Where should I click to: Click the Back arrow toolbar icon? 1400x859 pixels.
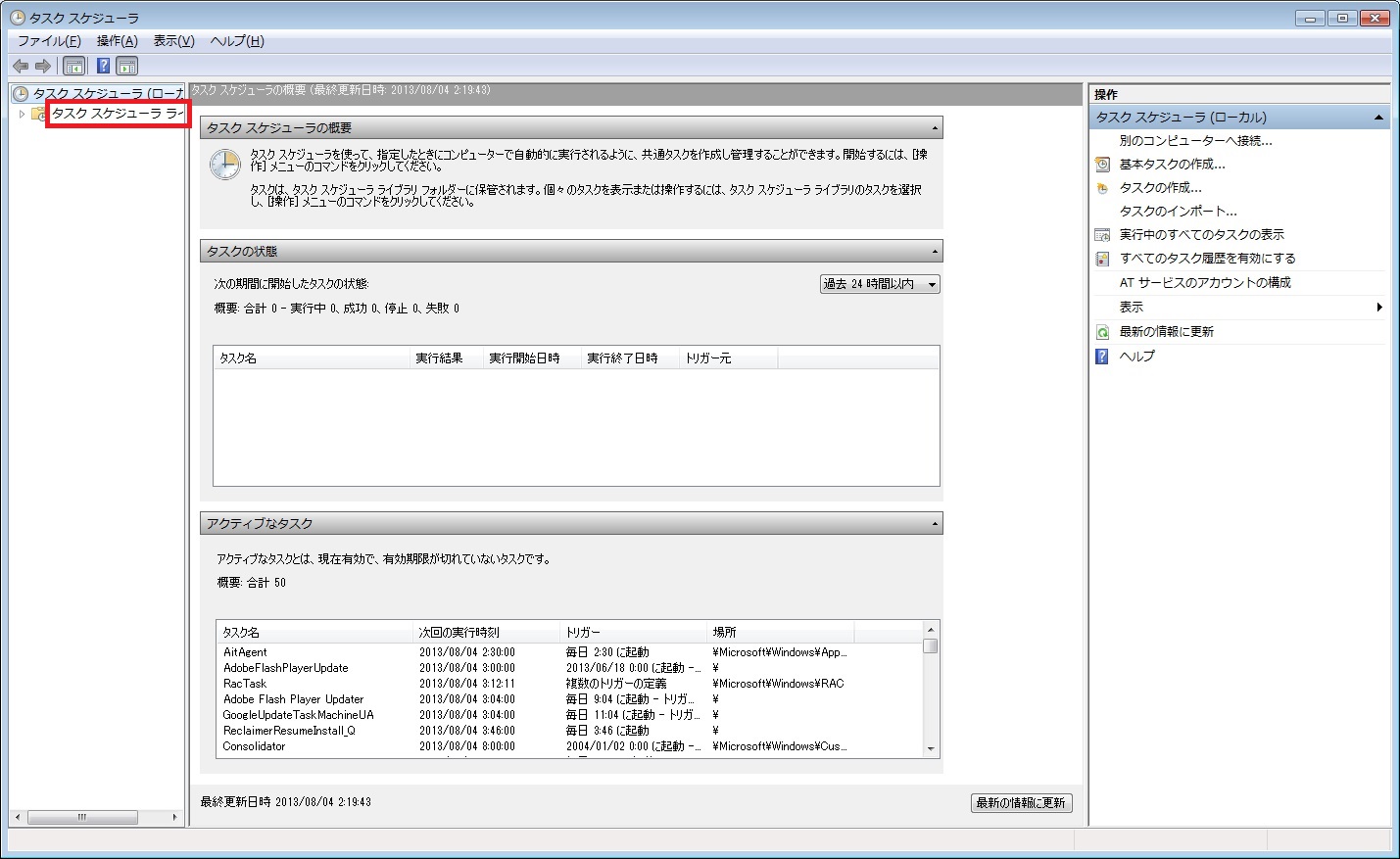(21, 66)
